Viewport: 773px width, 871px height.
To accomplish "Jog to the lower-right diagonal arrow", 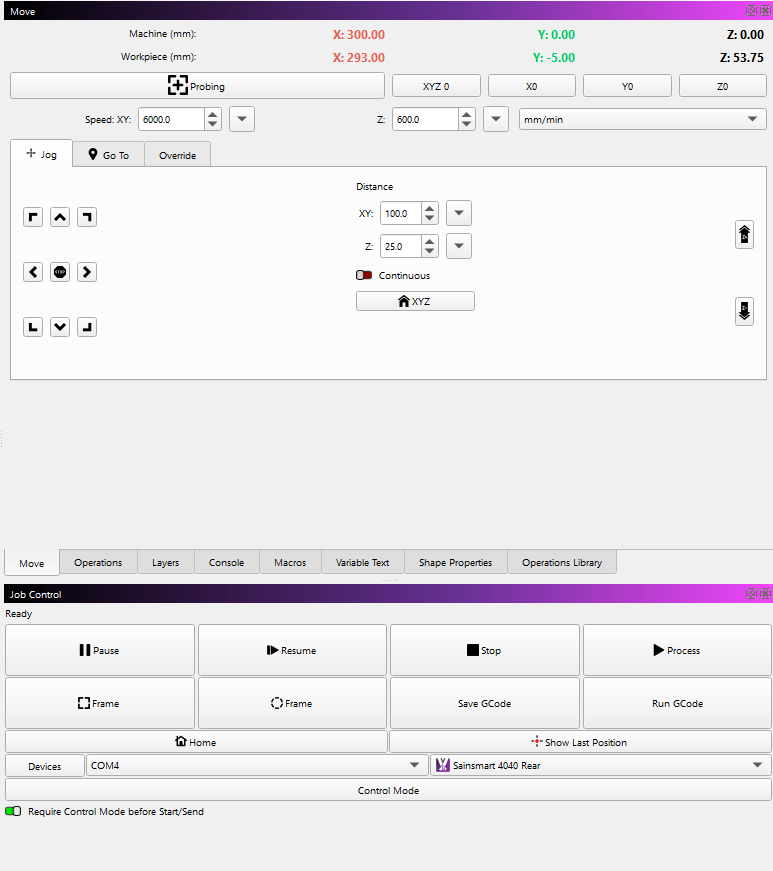I will (x=87, y=327).
